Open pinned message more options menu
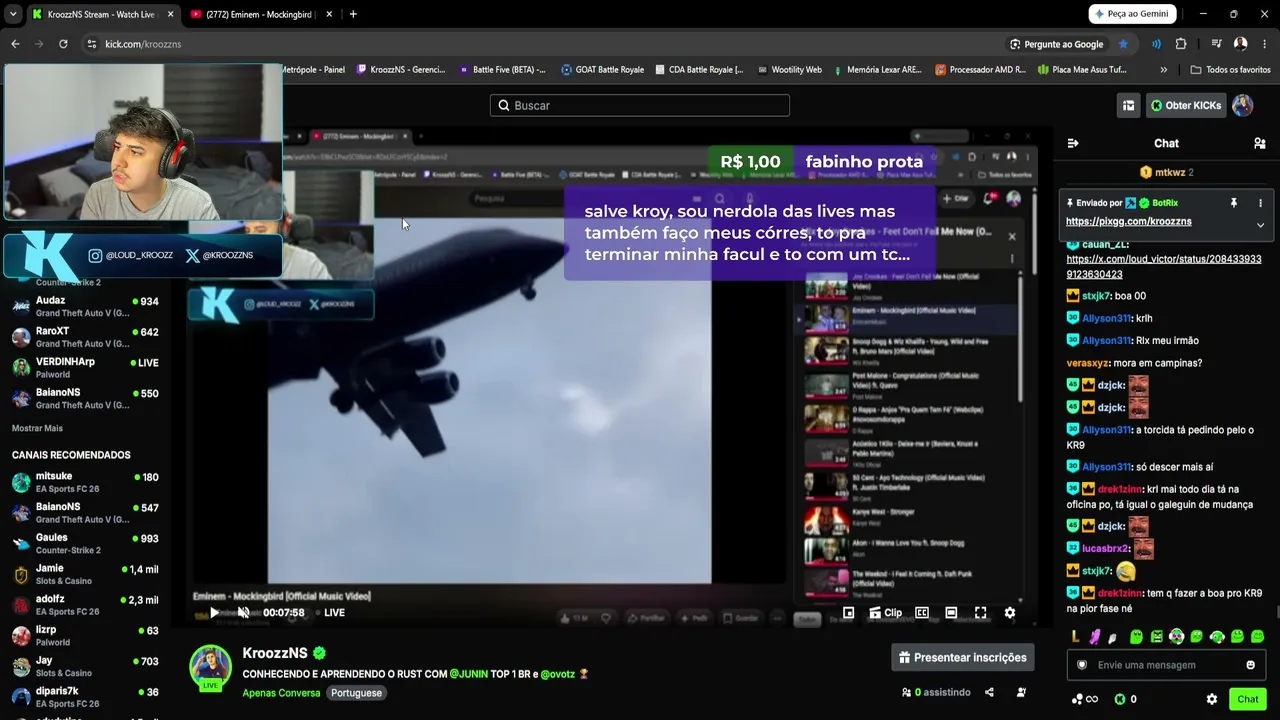The image size is (1280, 720). coord(1260,203)
